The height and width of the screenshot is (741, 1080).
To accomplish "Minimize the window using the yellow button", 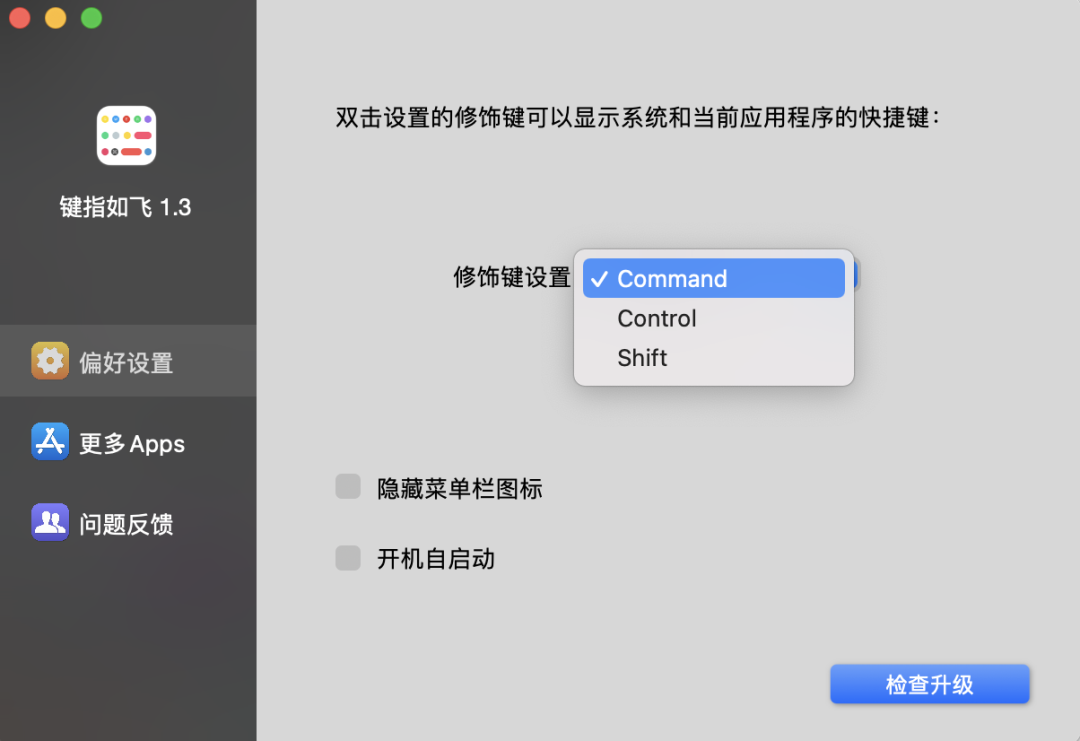I will coord(56,18).
